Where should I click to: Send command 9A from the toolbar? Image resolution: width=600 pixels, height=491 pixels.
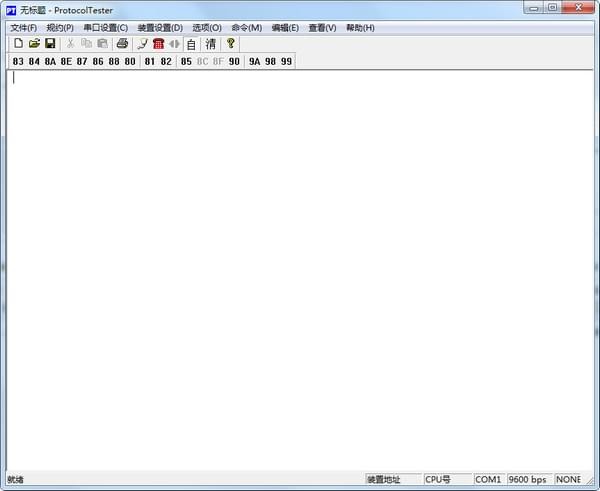pyautogui.click(x=254, y=61)
